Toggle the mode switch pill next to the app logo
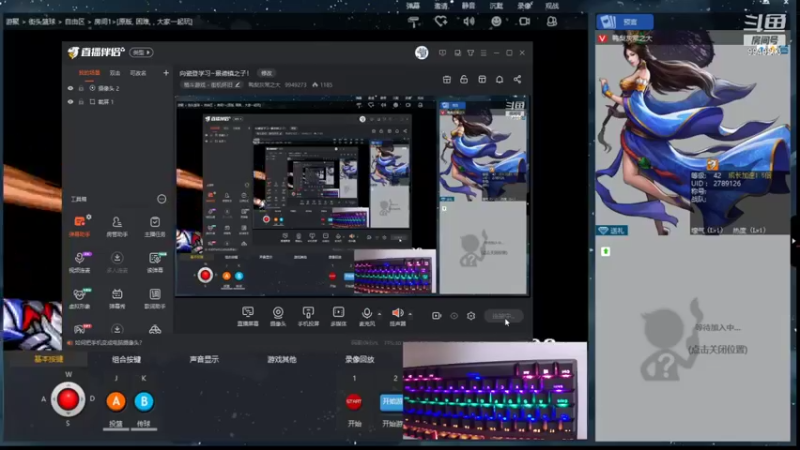This screenshot has width=800, height=450. pos(141,52)
